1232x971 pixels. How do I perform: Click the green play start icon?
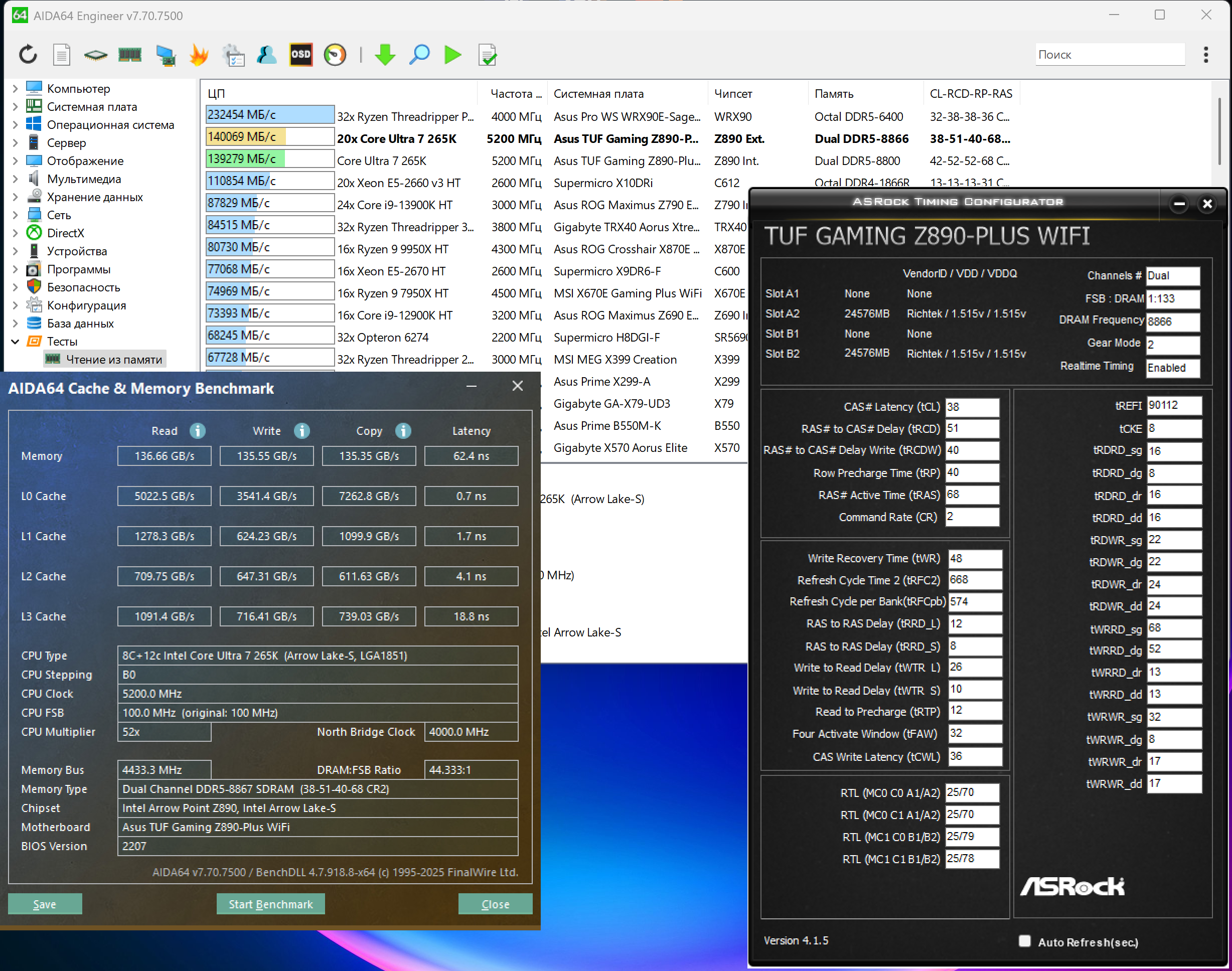pos(452,55)
